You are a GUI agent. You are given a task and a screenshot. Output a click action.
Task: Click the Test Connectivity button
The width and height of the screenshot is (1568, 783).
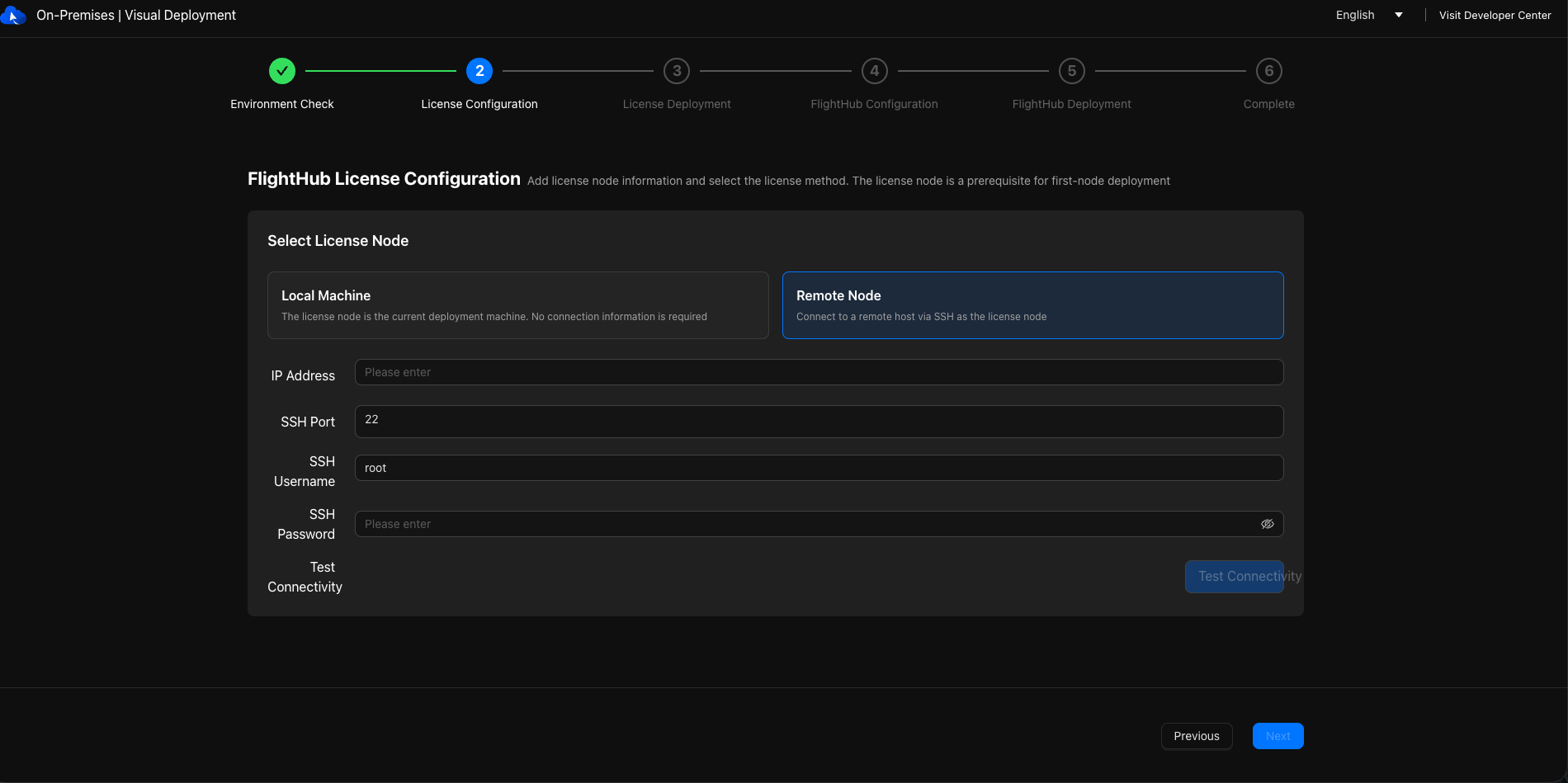point(1235,577)
